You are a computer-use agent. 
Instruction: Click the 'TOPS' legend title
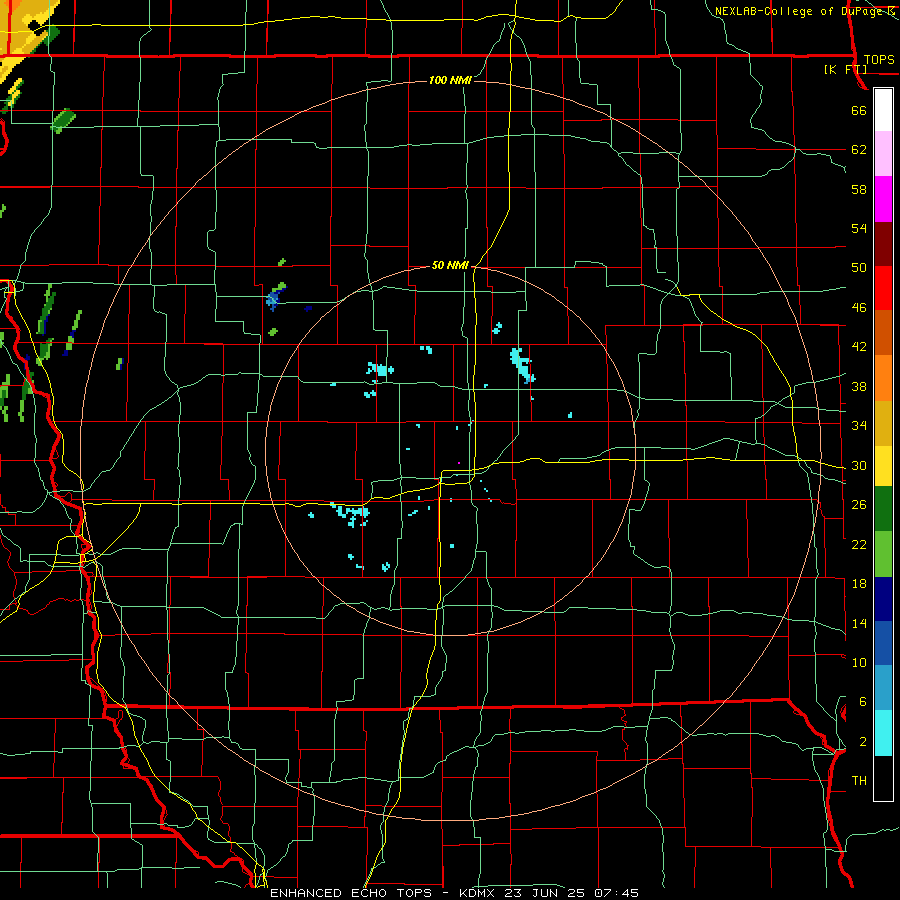pos(879,60)
